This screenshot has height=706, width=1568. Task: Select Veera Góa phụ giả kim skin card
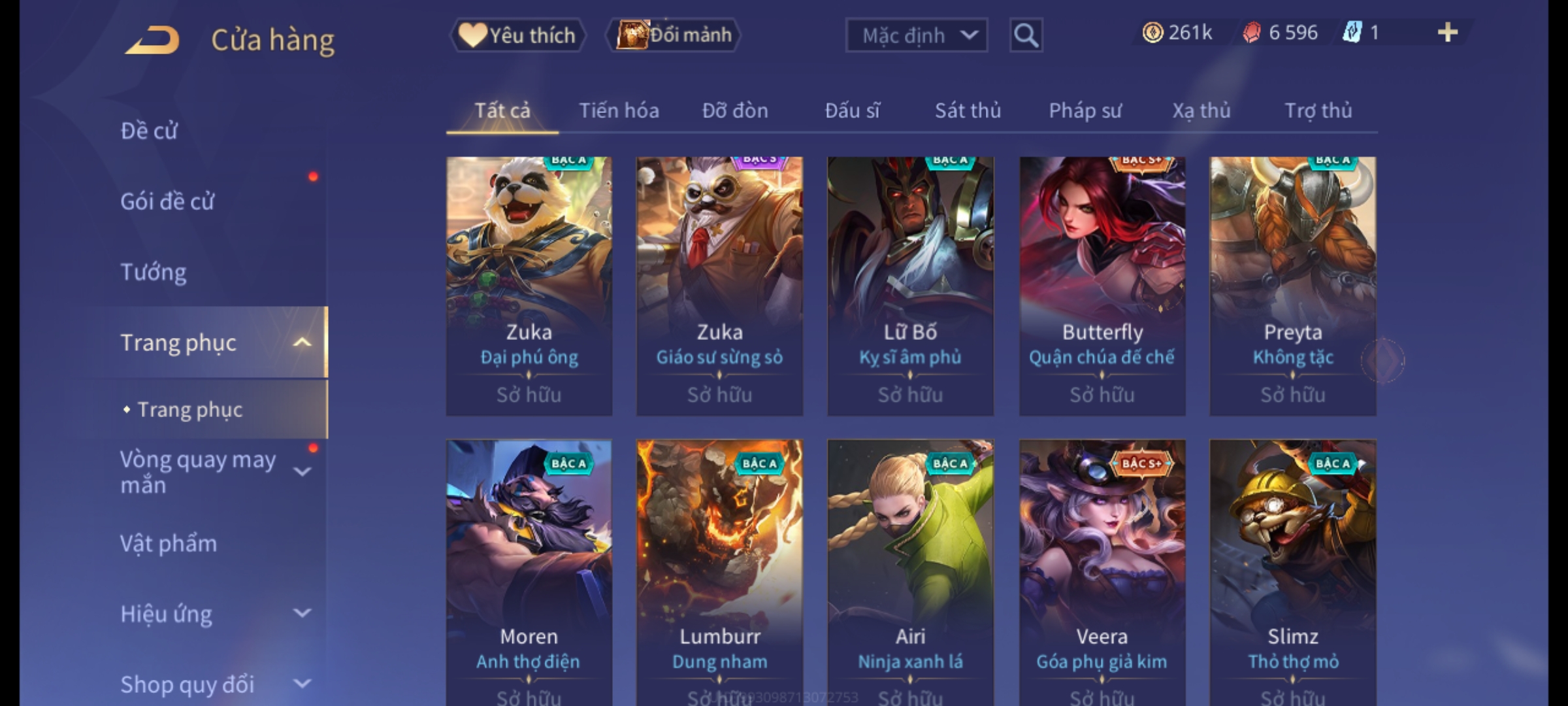point(1102,573)
